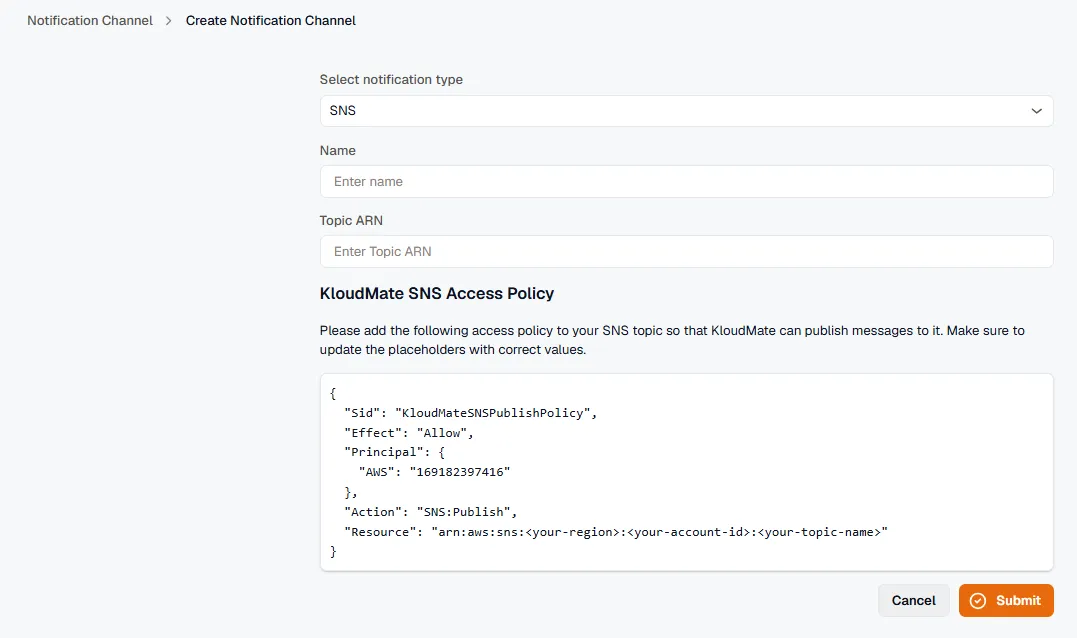Submit the notification channel form

coord(1006,600)
